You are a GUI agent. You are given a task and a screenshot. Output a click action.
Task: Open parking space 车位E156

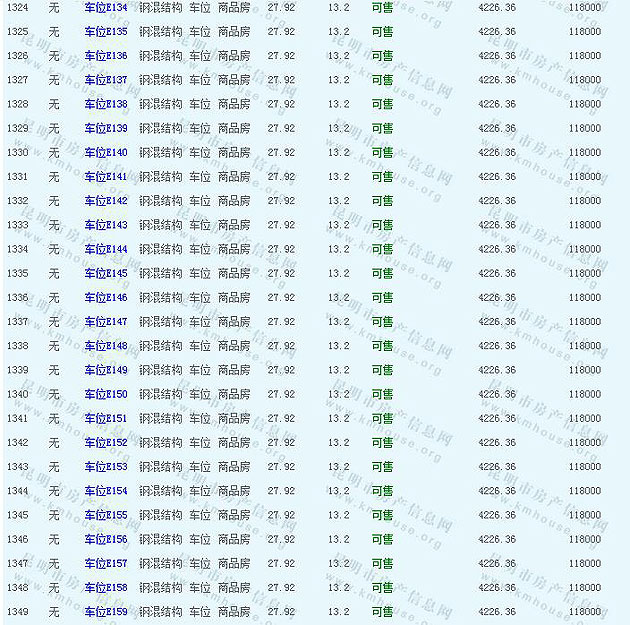105,539
